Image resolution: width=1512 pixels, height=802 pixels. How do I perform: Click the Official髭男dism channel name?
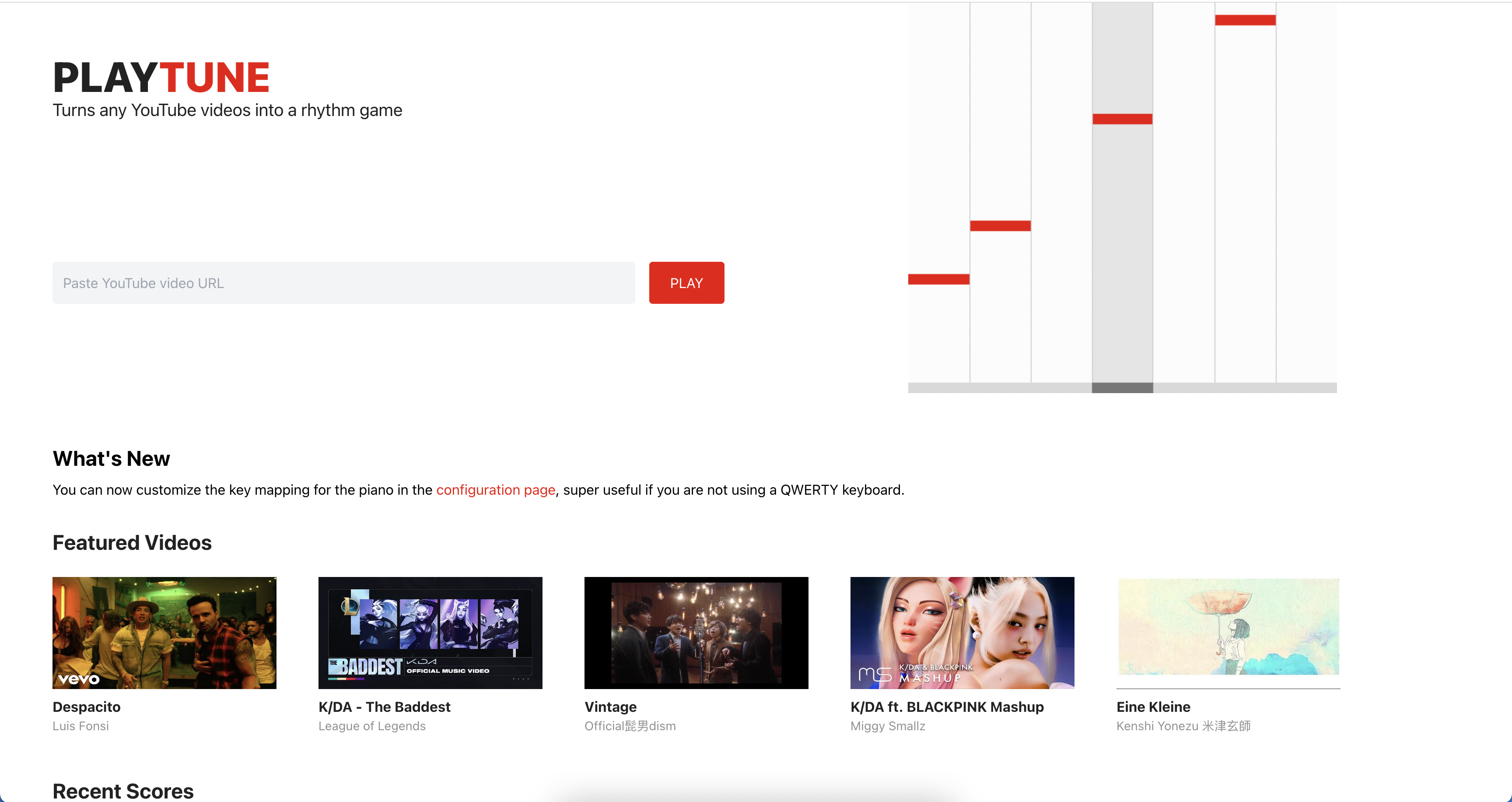click(x=630, y=726)
